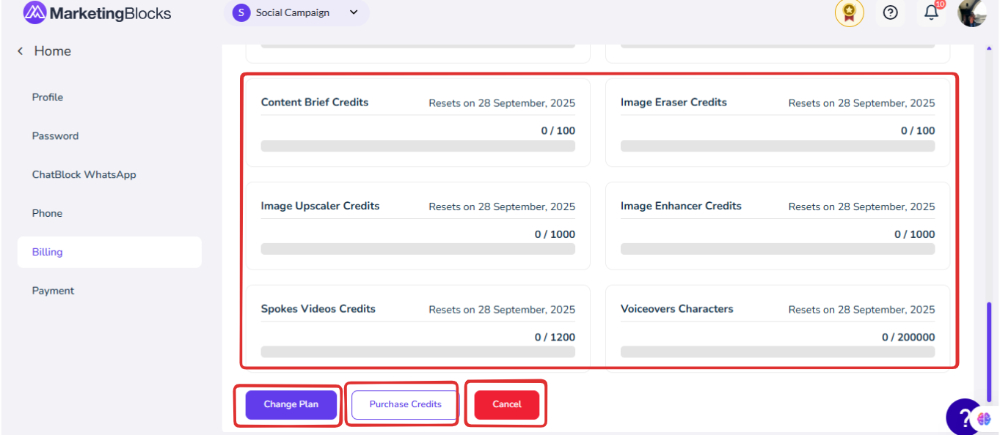Click the purple S workspace avatar
Image resolution: width=1000 pixels, height=435 pixels.
click(241, 13)
